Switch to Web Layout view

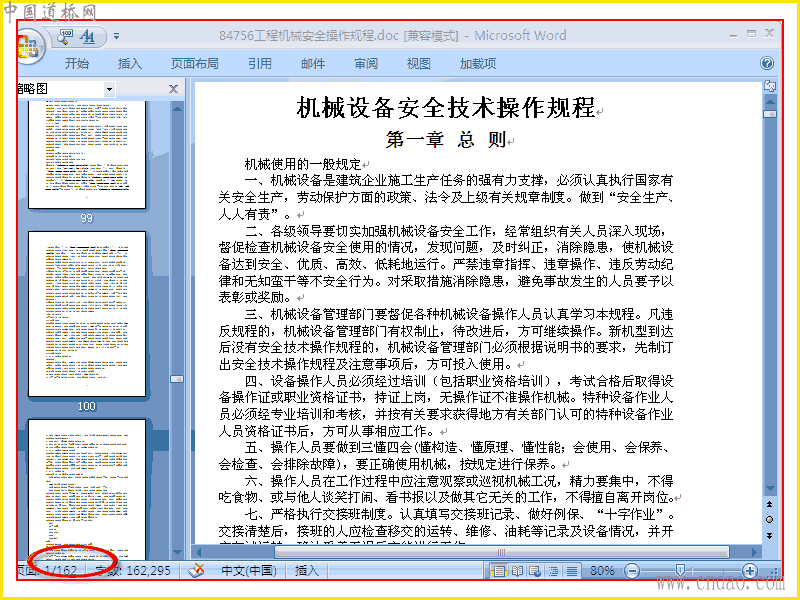point(535,571)
